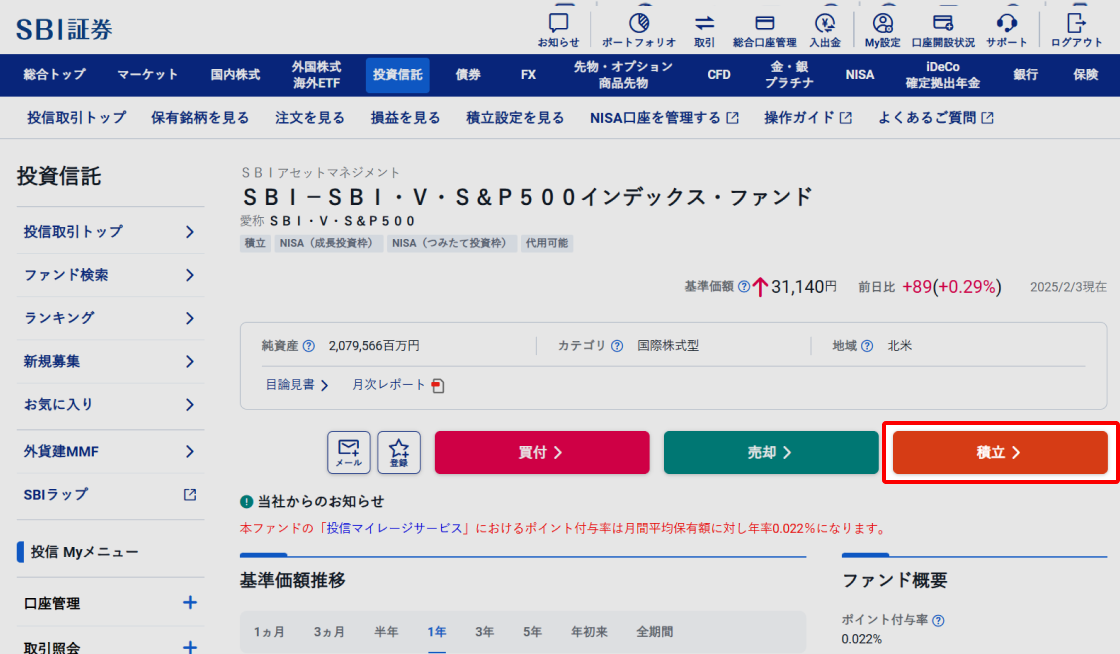The image size is (1120, 654).
Task: Switch chart to 全期間 tab
Action: [x=654, y=632]
